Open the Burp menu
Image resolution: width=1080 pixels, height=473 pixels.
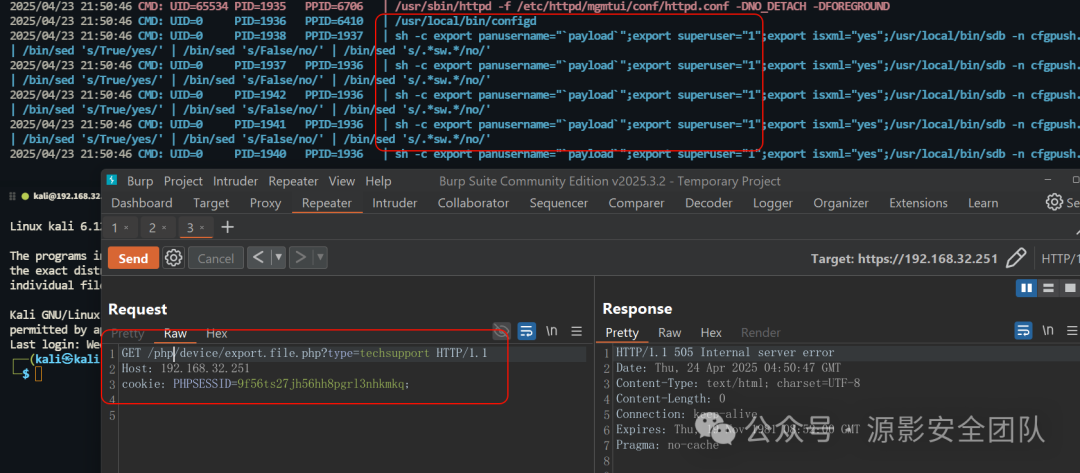140,181
